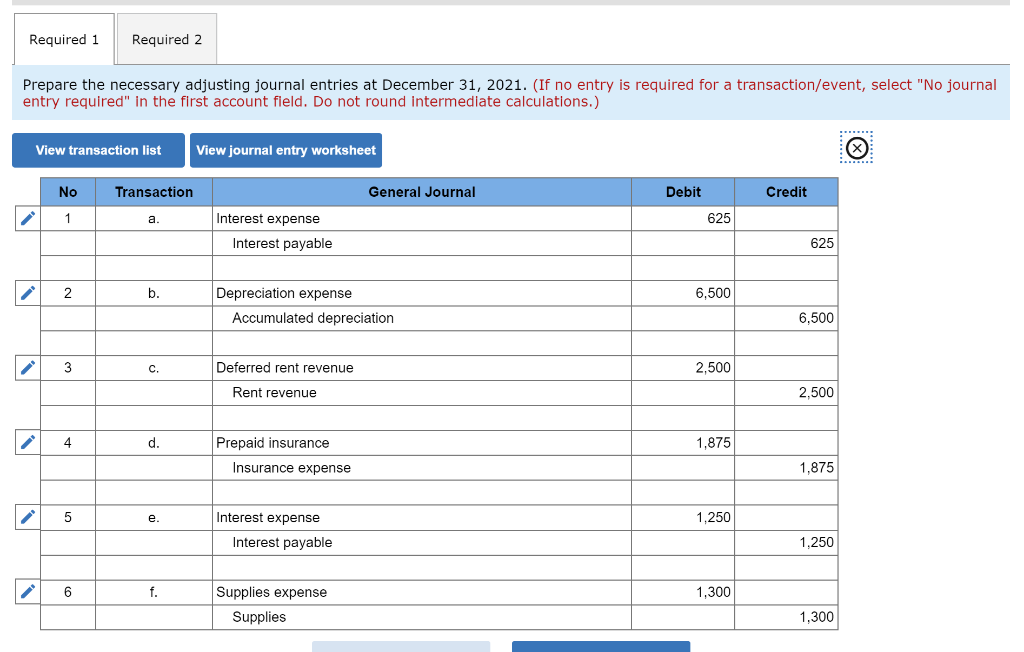Image resolution: width=1024 pixels, height=652 pixels.
Task: Switch to the Required 1 tab
Action: click(x=64, y=40)
